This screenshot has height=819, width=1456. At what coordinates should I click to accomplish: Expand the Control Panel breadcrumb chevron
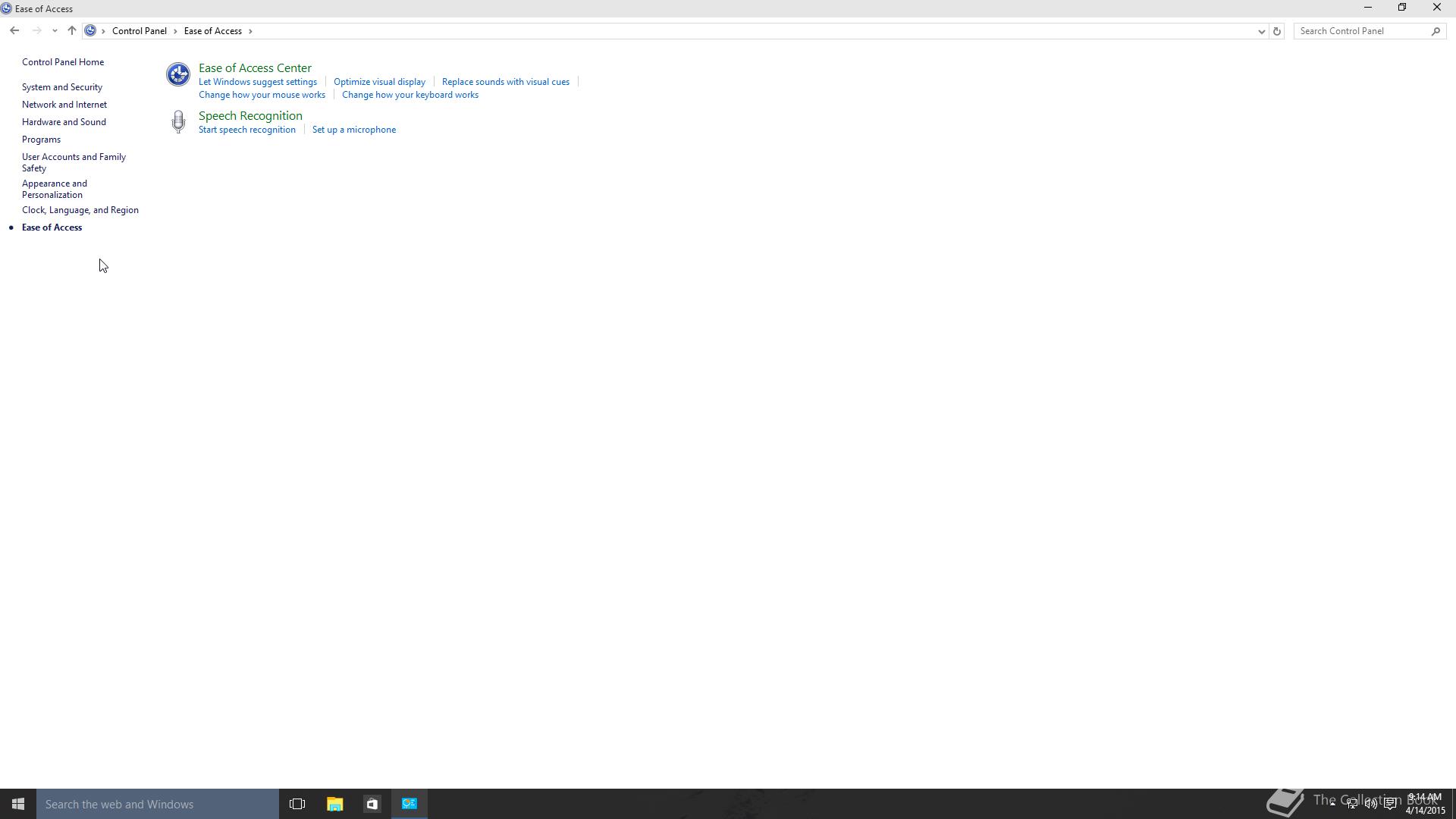coord(175,31)
